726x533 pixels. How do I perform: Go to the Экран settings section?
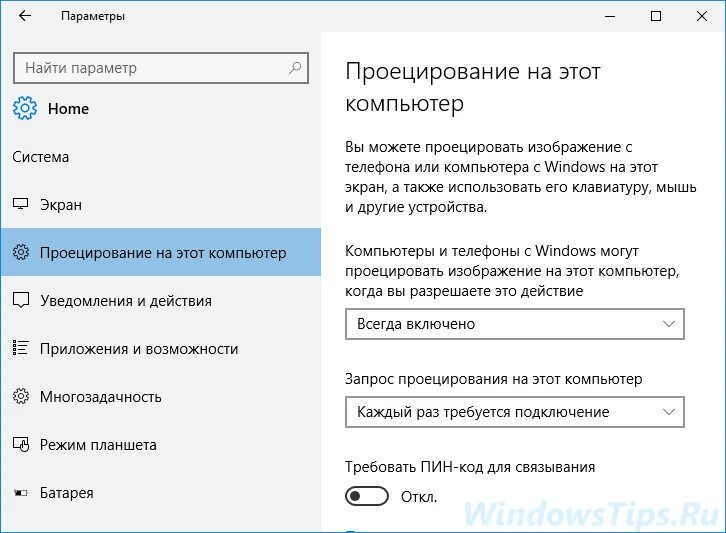click(61, 205)
